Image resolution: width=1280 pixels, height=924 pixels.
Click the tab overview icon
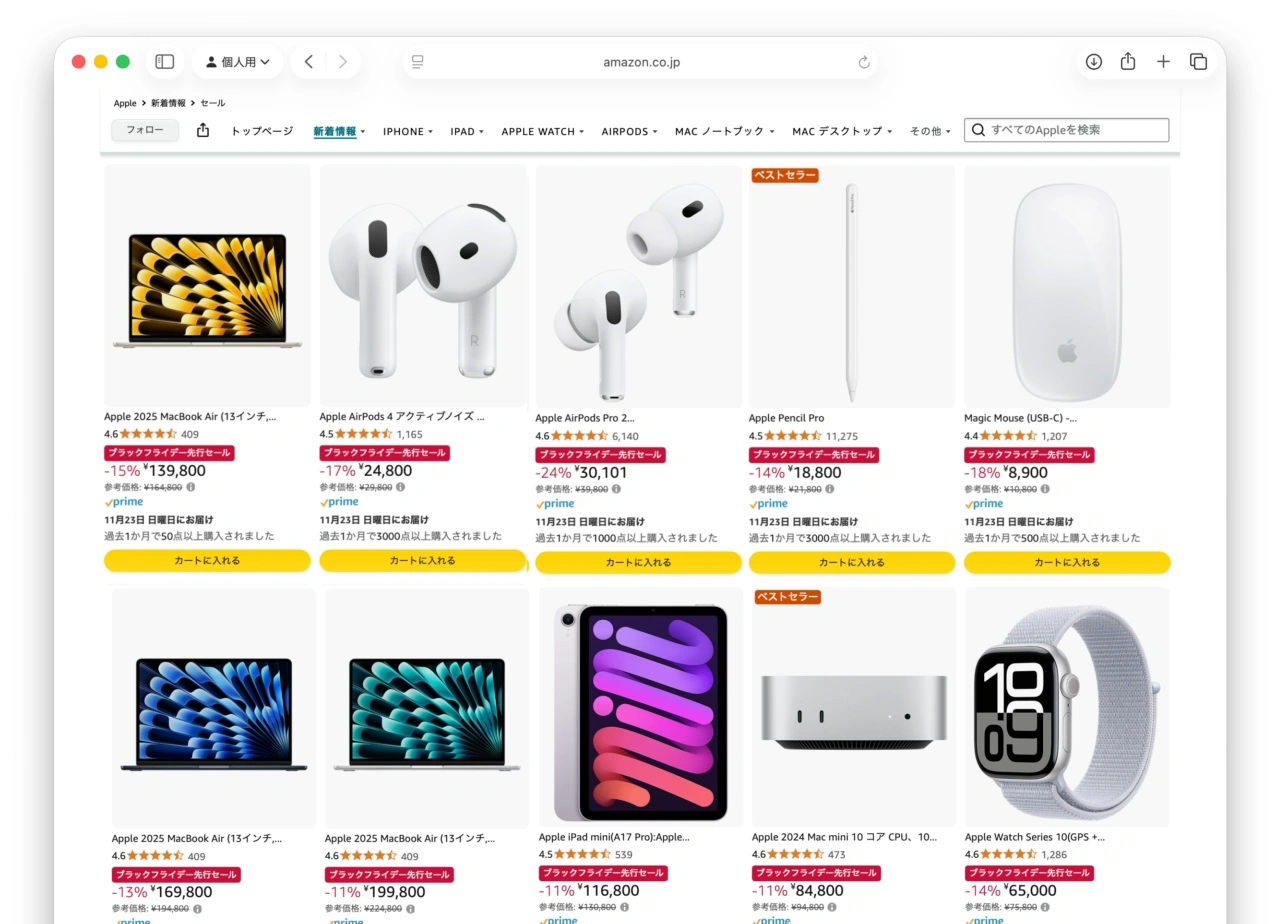(x=1198, y=61)
